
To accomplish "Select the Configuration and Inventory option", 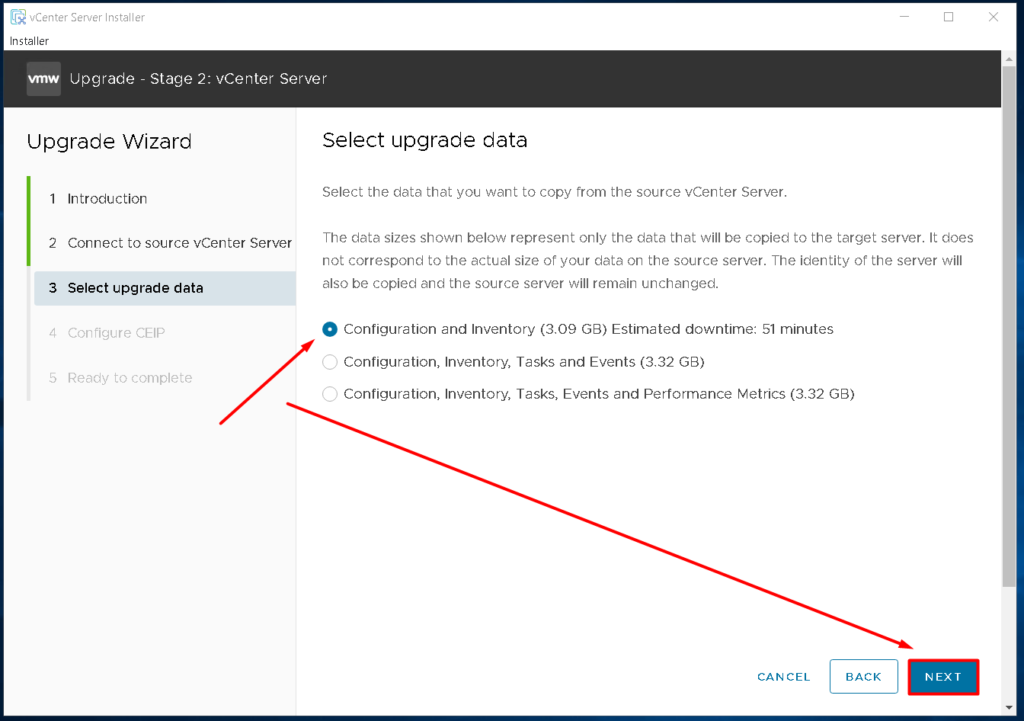I will point(330,329).
